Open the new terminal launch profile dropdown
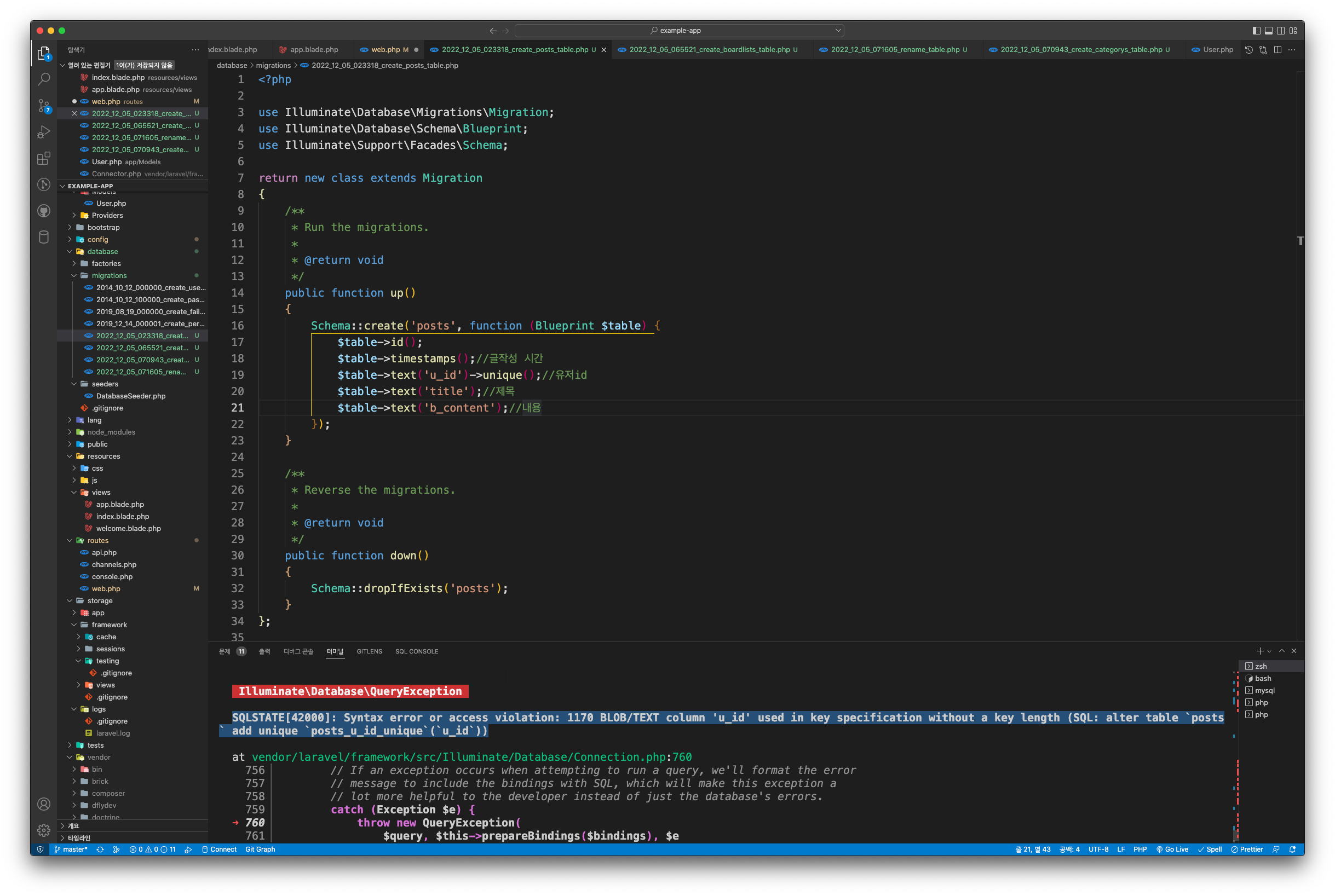The image size is (1335, 896). (1269, 651)
